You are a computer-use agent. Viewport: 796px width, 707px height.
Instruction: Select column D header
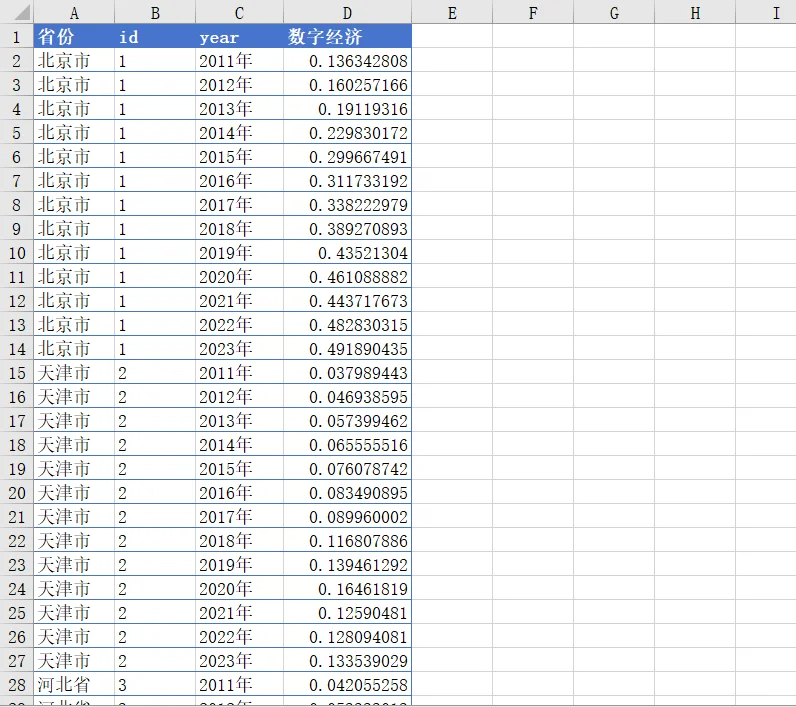pyautogui.click(x=347, y=12)
